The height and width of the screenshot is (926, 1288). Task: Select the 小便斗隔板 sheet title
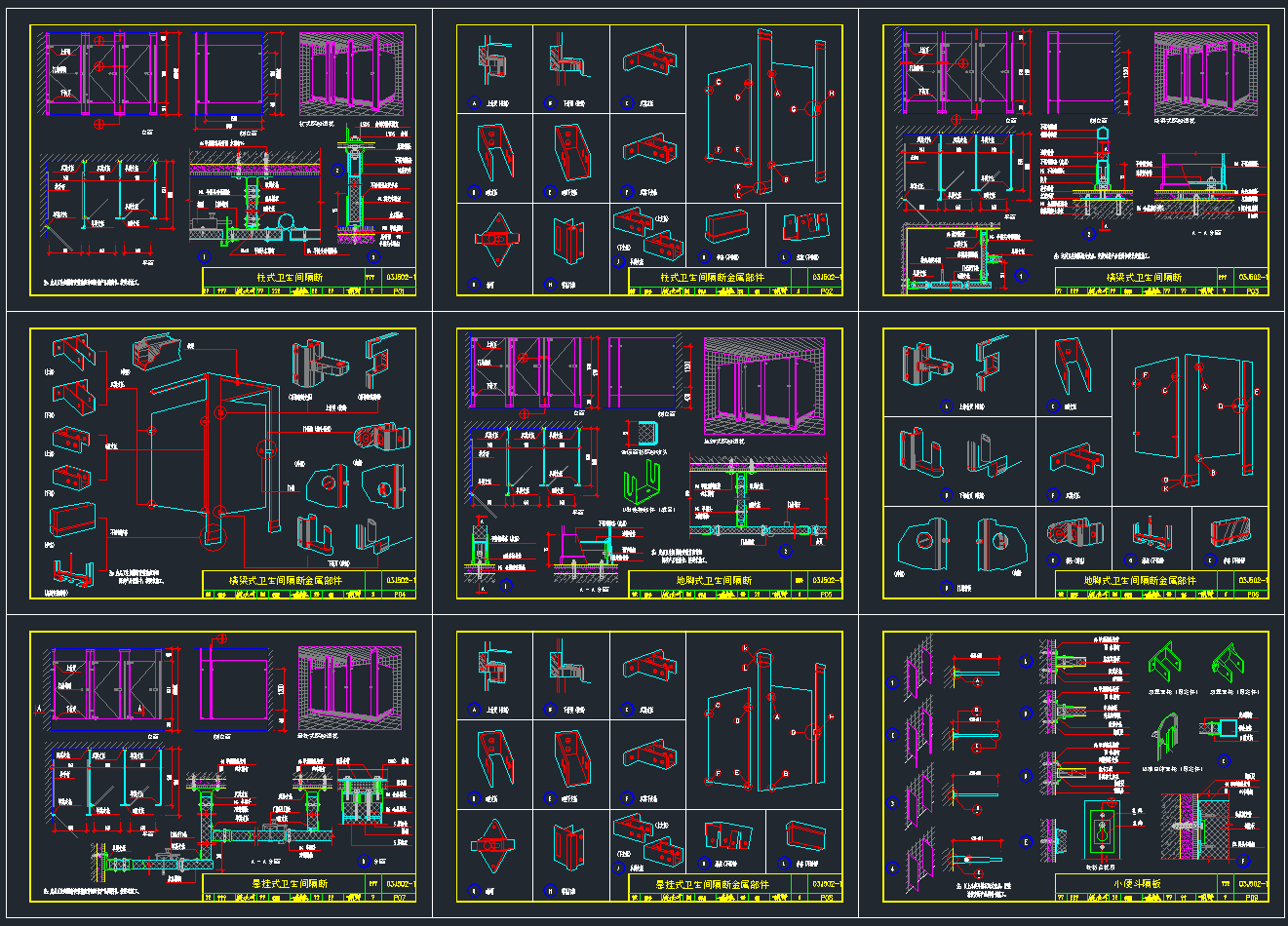(1137, 884)
